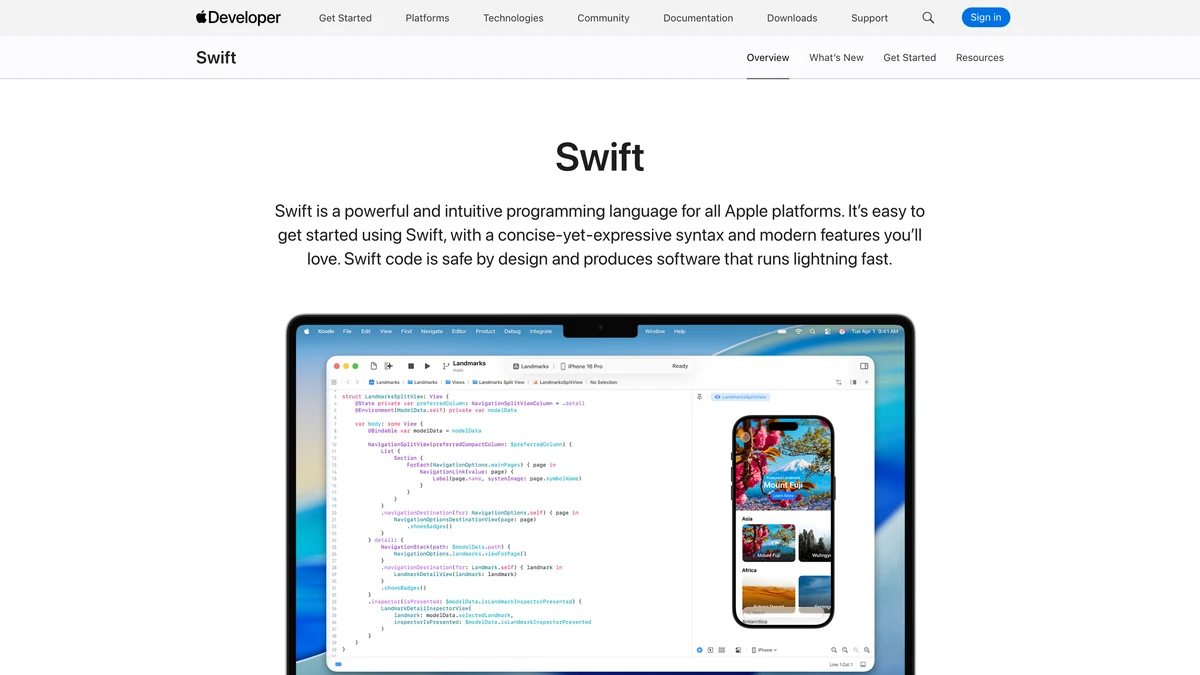Open Technologies in the top navigation
1200x675 pixels.
coord(513,18)
